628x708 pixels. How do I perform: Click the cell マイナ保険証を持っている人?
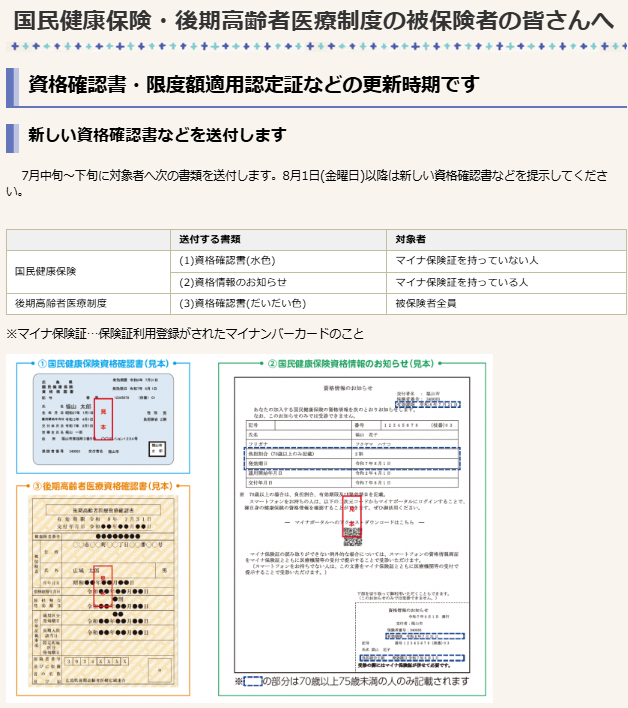tap(506, 282)
